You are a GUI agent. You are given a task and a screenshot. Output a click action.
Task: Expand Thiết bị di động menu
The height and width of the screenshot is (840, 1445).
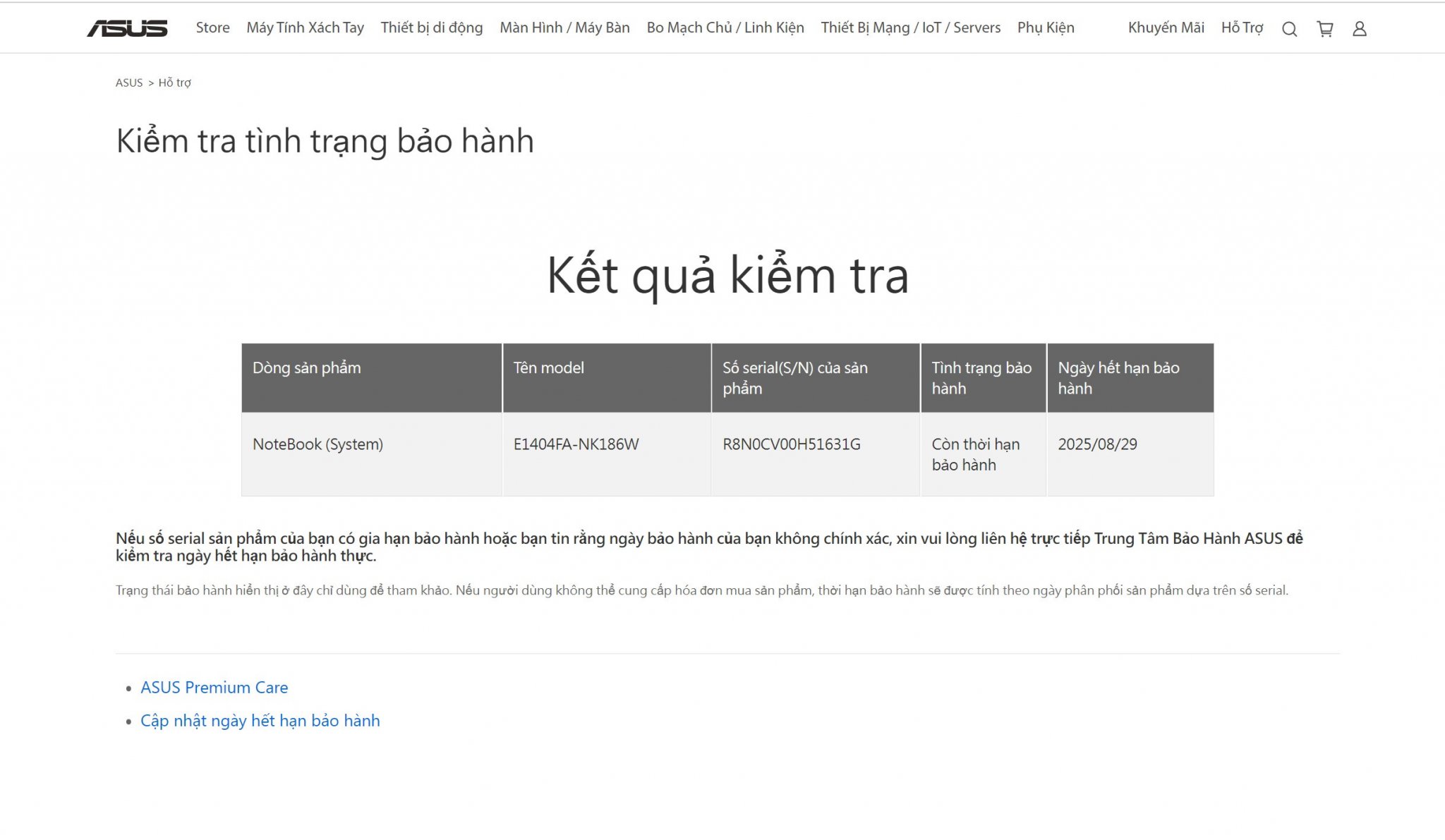431,28
